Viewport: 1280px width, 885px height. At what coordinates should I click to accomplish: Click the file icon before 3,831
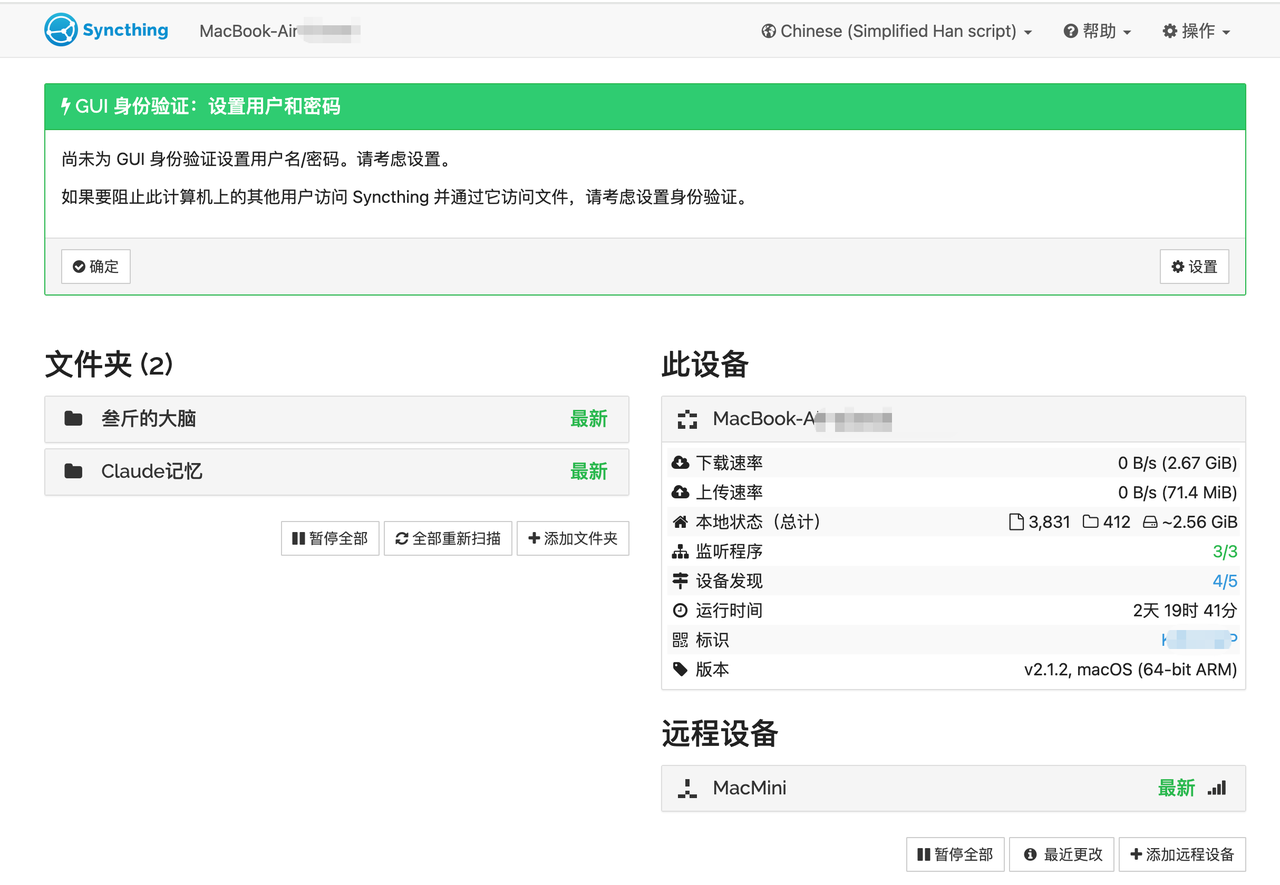[1017, 522]
